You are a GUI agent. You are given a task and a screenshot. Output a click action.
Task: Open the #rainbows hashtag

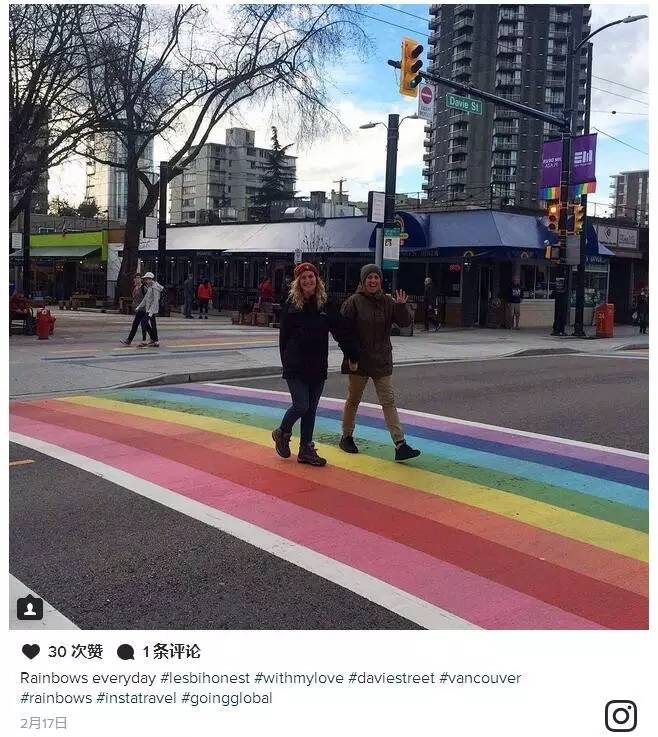click(56, 698)
